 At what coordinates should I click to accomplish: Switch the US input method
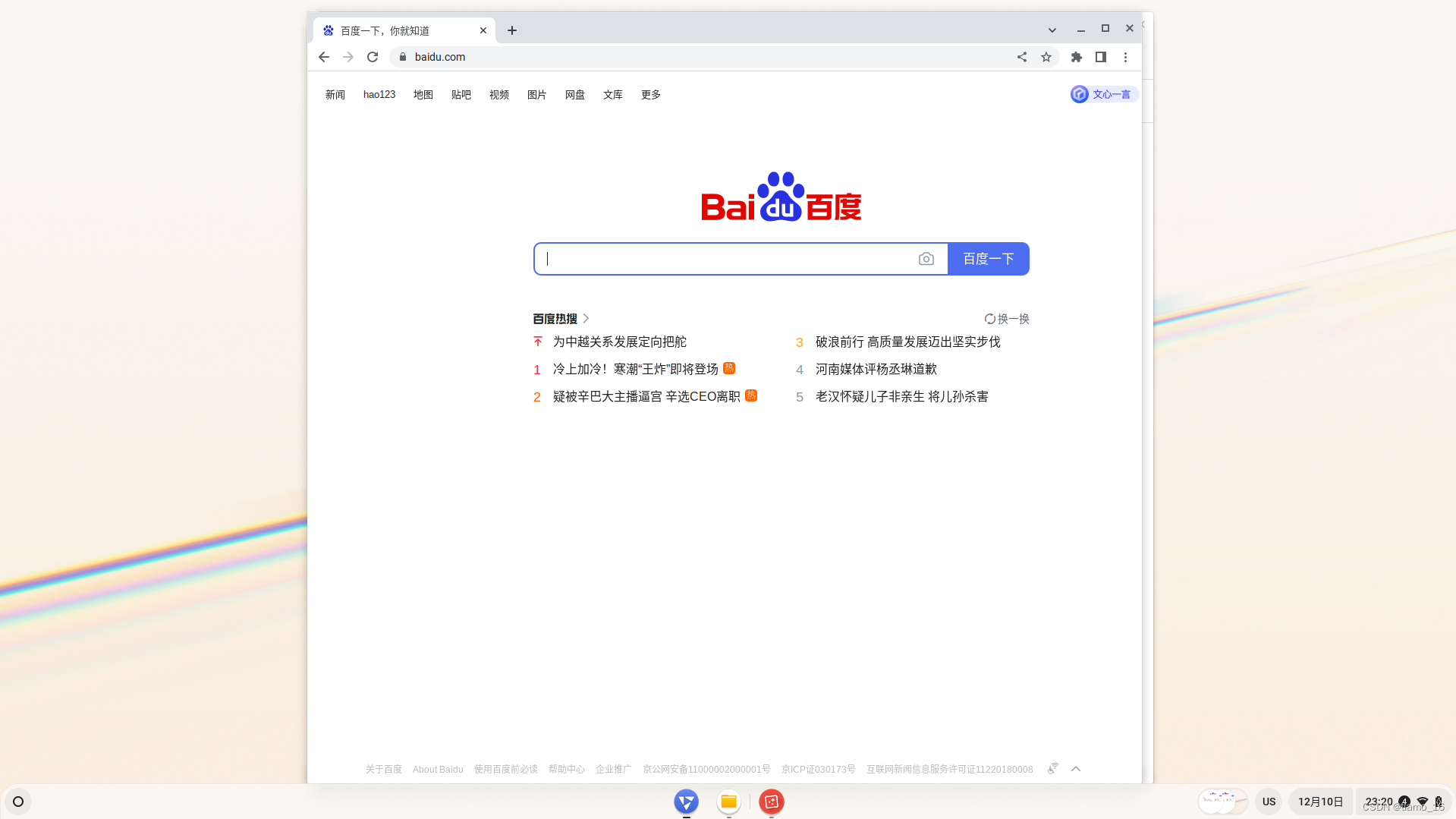click(x=1269, y=802)
